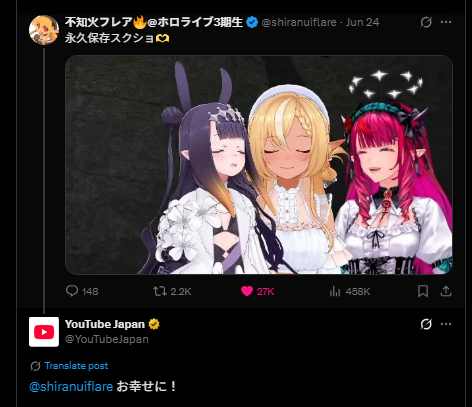Bookmark the shiranuiflare tweet
472x407 pixels.
[423, 291]
